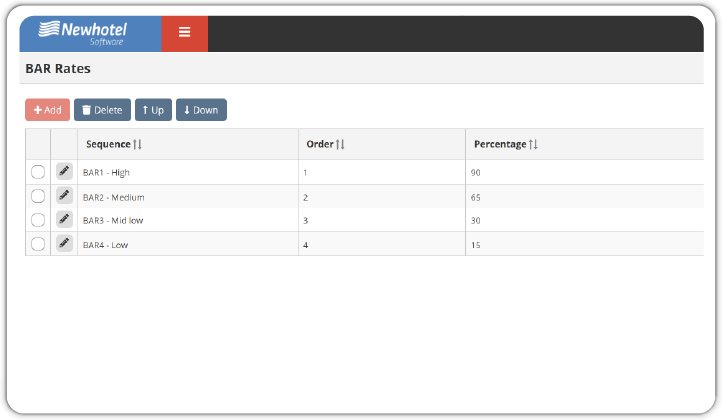This screenshot has width=722, height=420.
Task: Select the radio button for BAR4 - Low
Action: (38, 244)
